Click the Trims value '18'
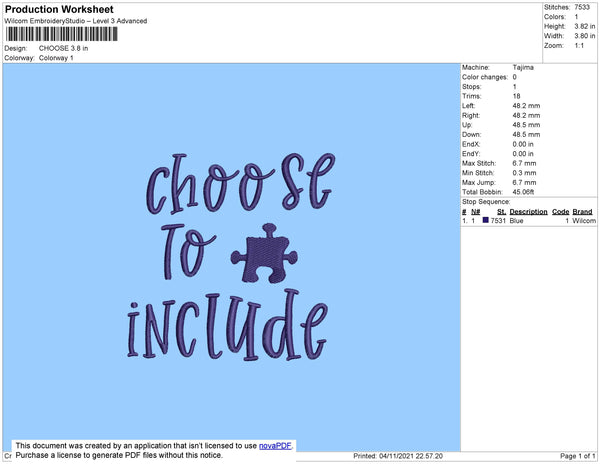 [517, 96]
